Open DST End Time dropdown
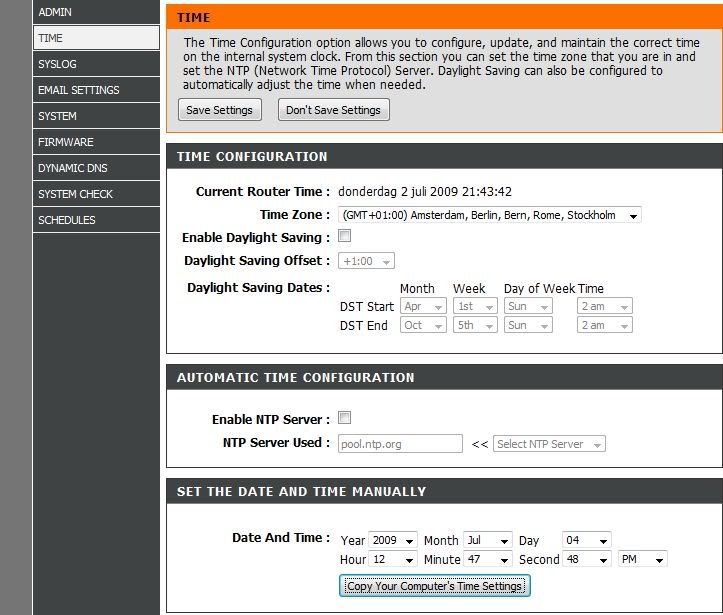This screenshot has height=615, width=723. click(x=604, y=325)
